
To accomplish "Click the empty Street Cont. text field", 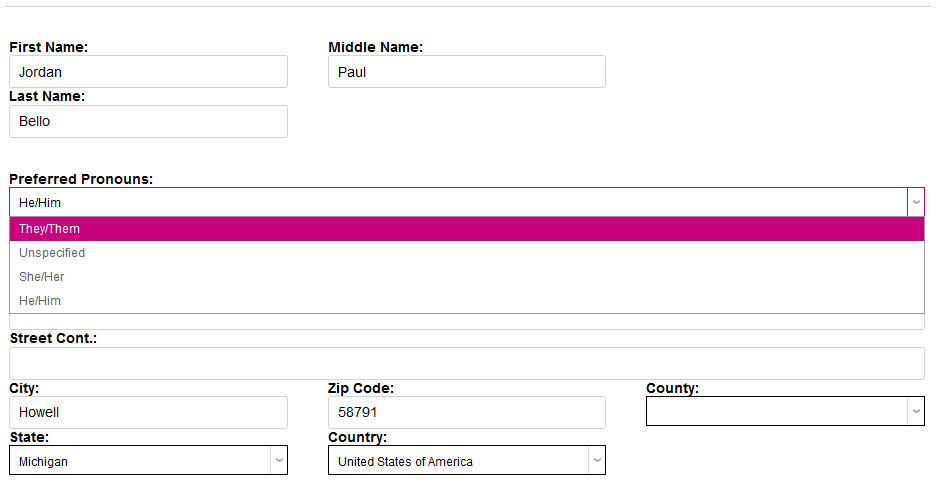I will click(x=466, y=363).
